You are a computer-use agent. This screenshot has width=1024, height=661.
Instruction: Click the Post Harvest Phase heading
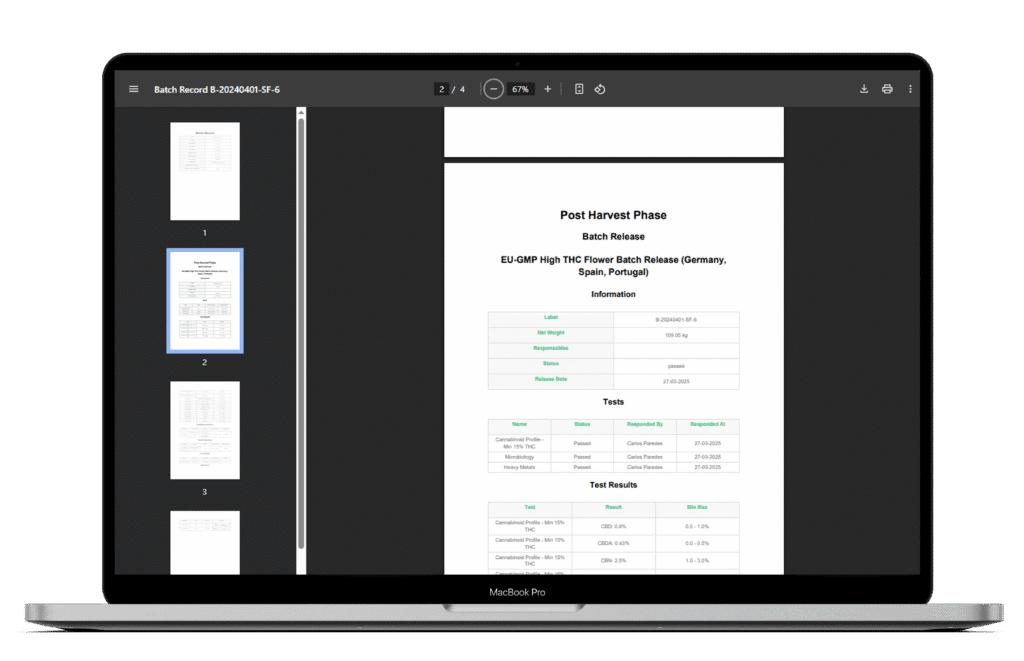coord(613,215)
